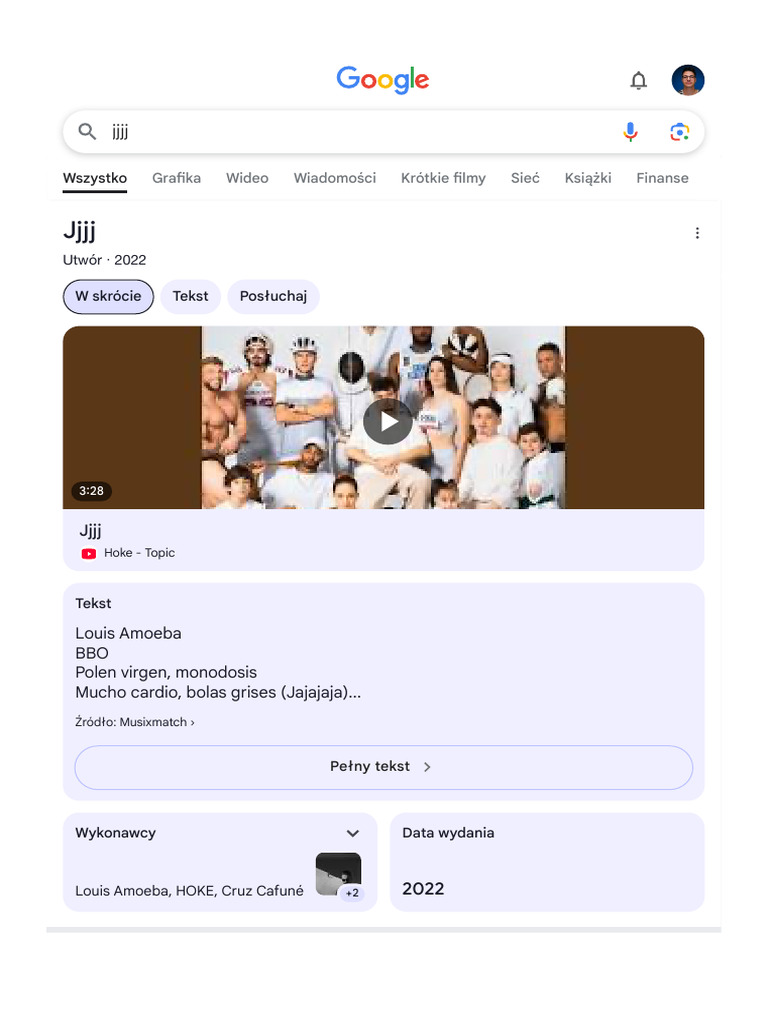Search by image with Google Lens icon
Screen dimensions: 768x1024
pyautogui.click(x=679, y=132)
